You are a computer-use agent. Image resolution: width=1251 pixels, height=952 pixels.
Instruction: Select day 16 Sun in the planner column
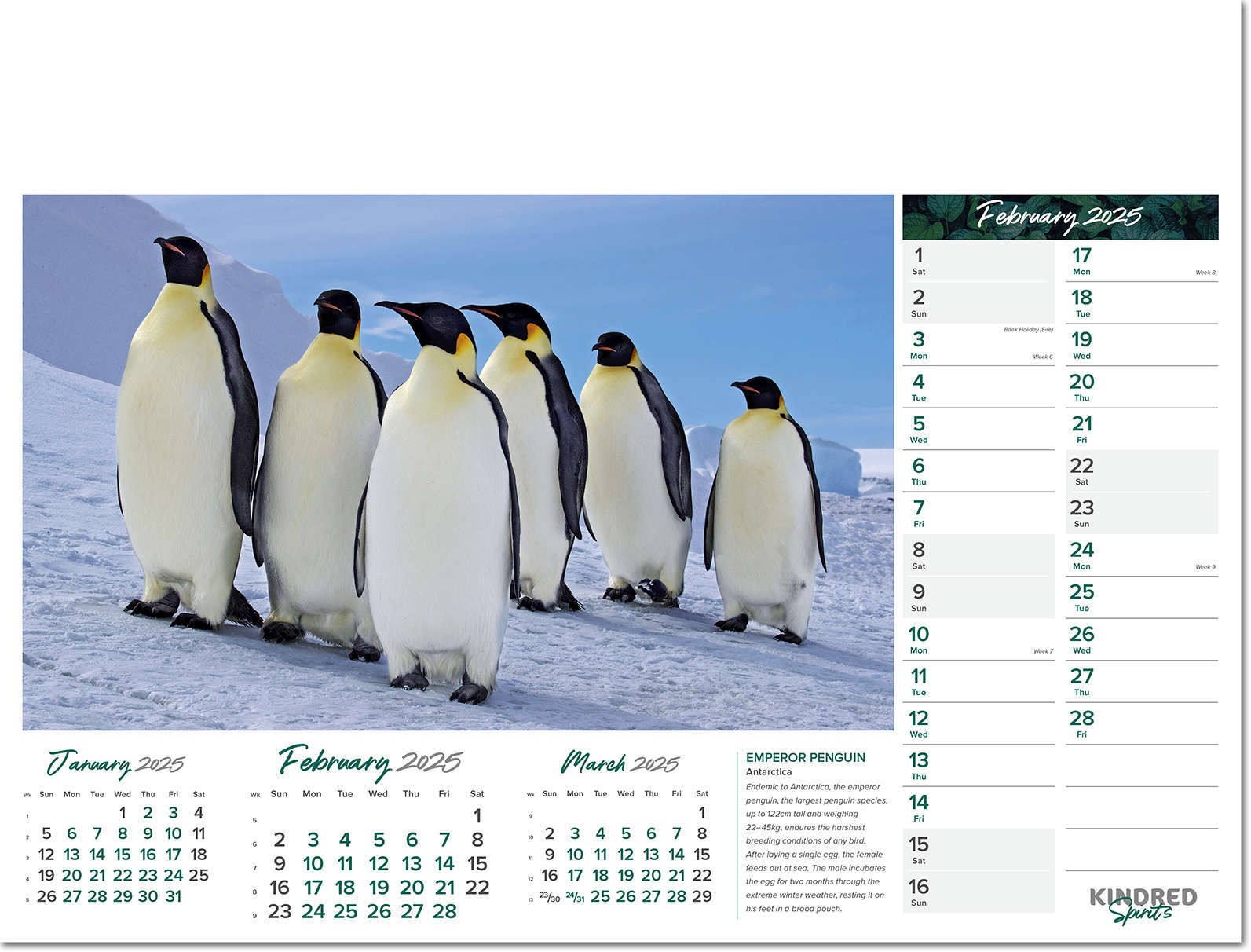coord(978,892)
